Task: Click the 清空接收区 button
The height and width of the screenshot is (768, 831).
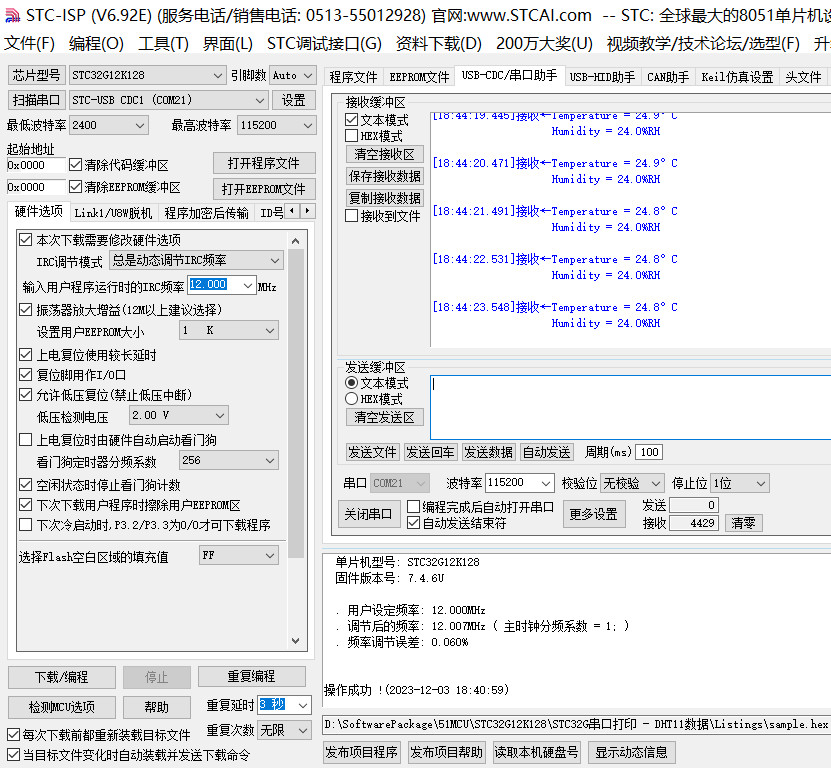Action: pos(384,154)
